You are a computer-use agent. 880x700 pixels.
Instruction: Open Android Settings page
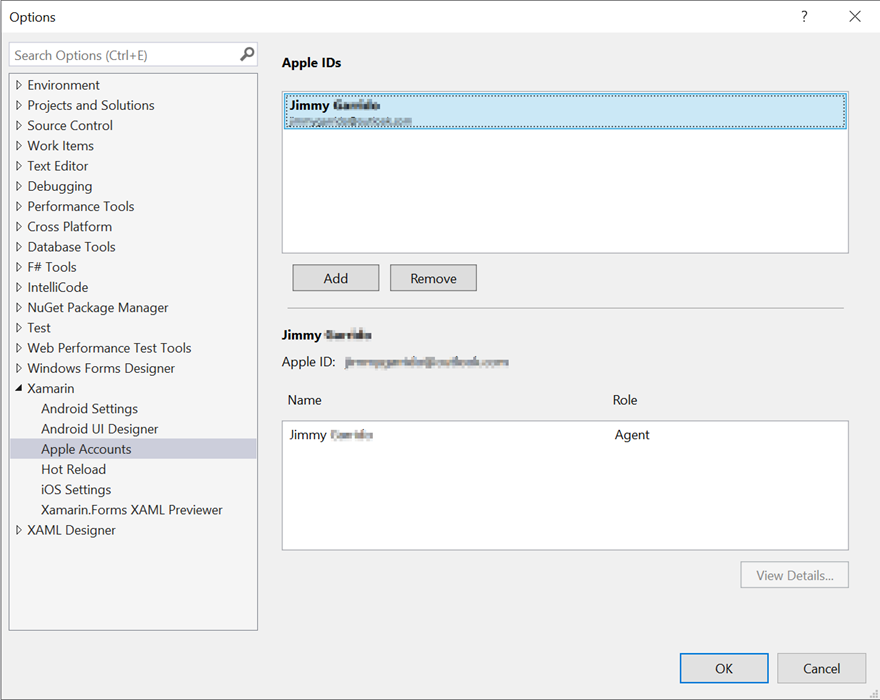click(89, 408)
